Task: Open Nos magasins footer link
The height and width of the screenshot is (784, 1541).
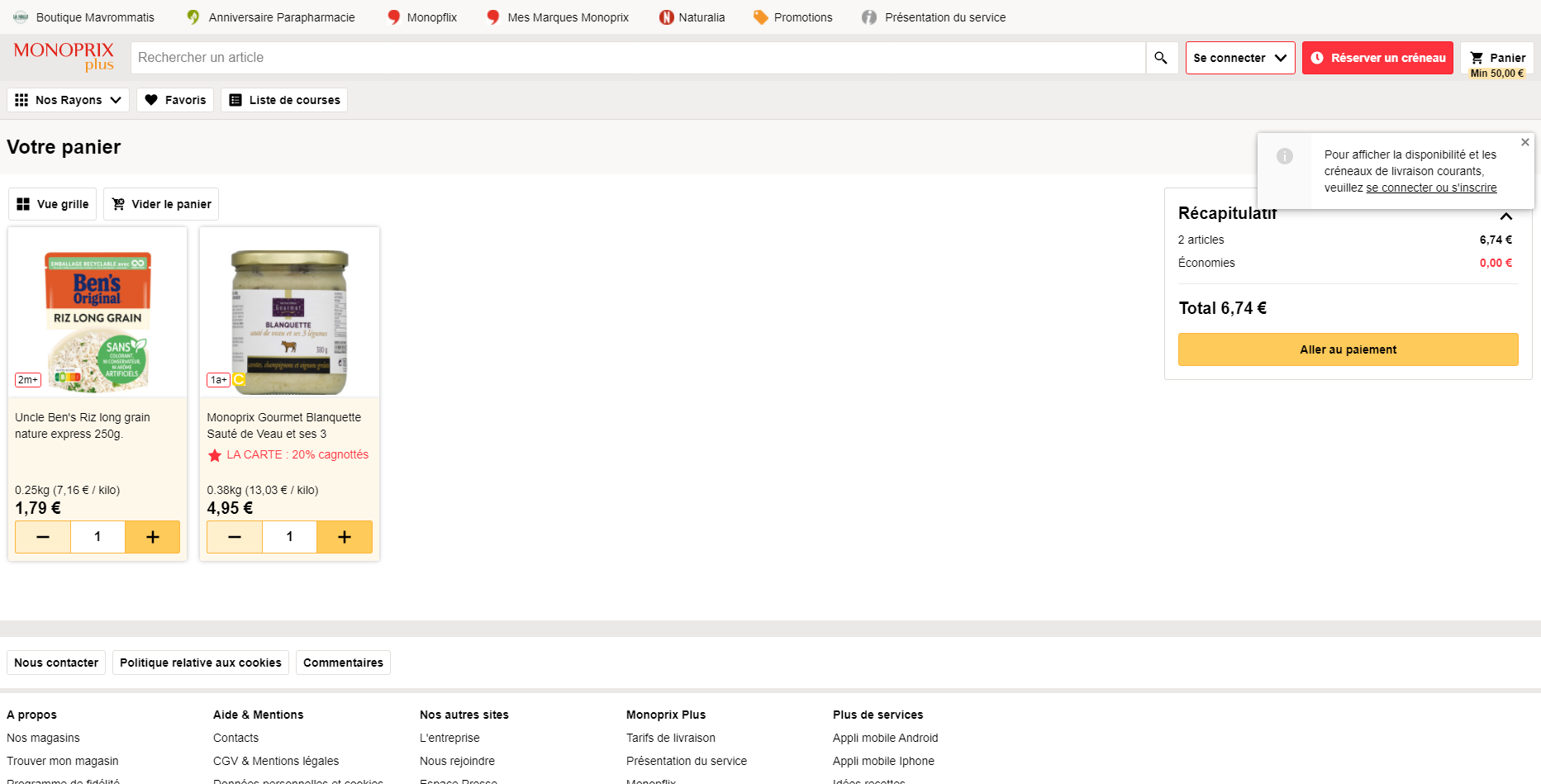Action: click(43, 738)
